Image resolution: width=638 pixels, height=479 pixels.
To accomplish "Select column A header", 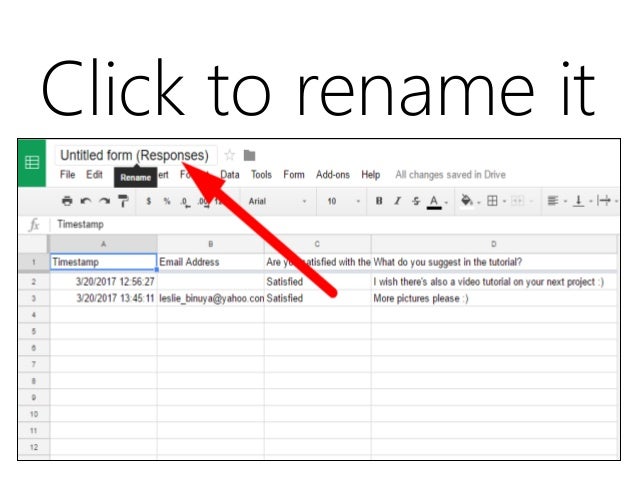I will [x=103, y=244].
